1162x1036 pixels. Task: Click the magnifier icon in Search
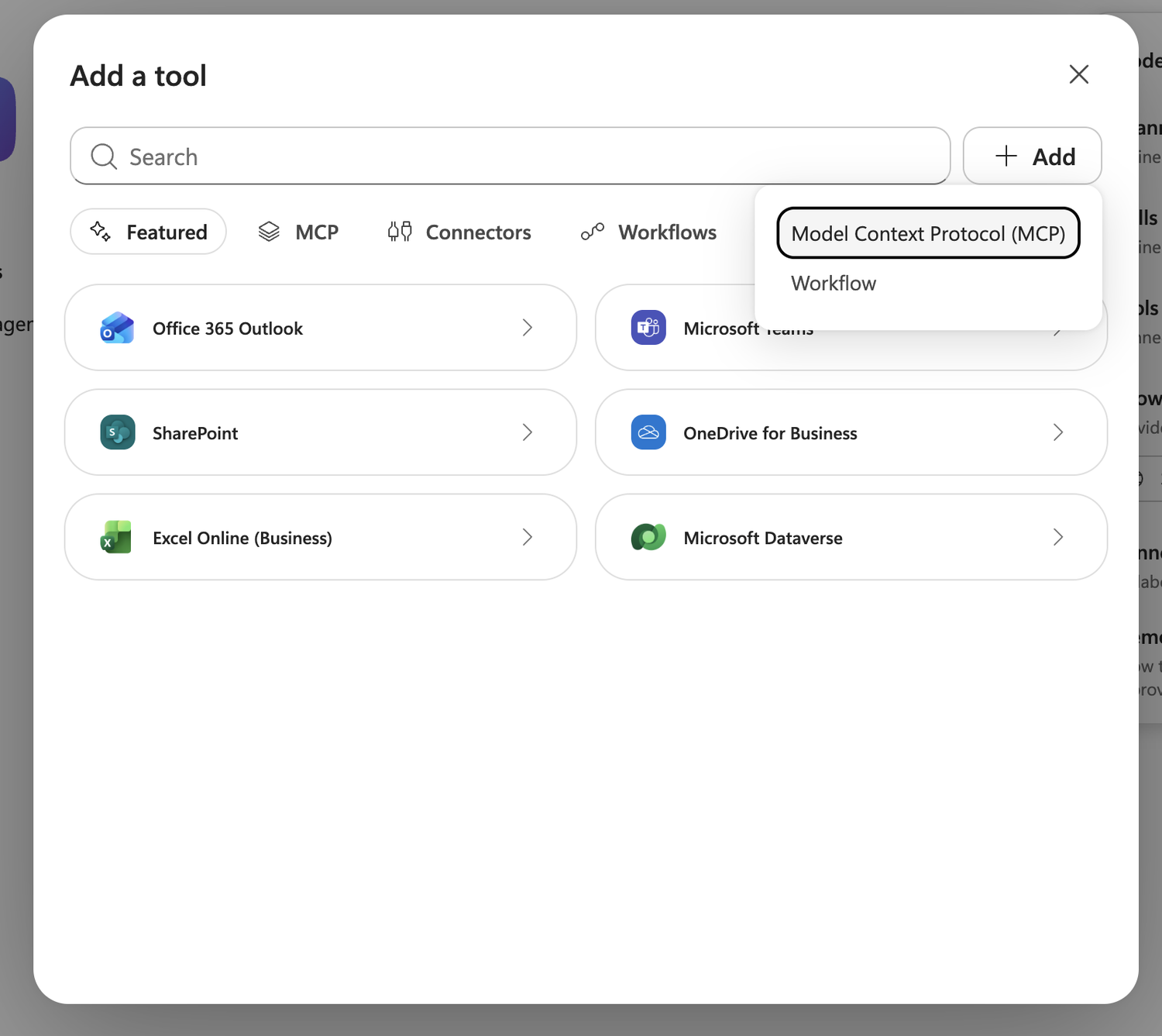pos(104,157)
